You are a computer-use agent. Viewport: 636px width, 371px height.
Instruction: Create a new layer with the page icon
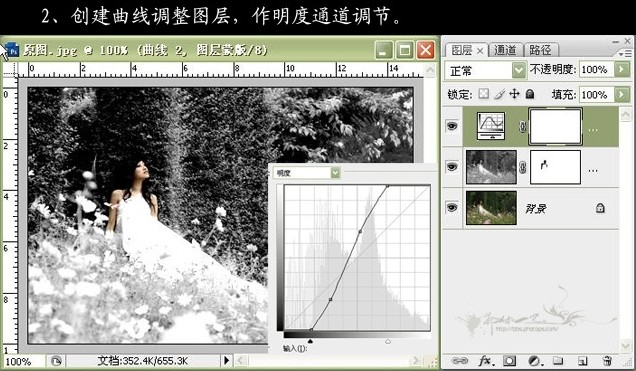[x=582, y=360]
